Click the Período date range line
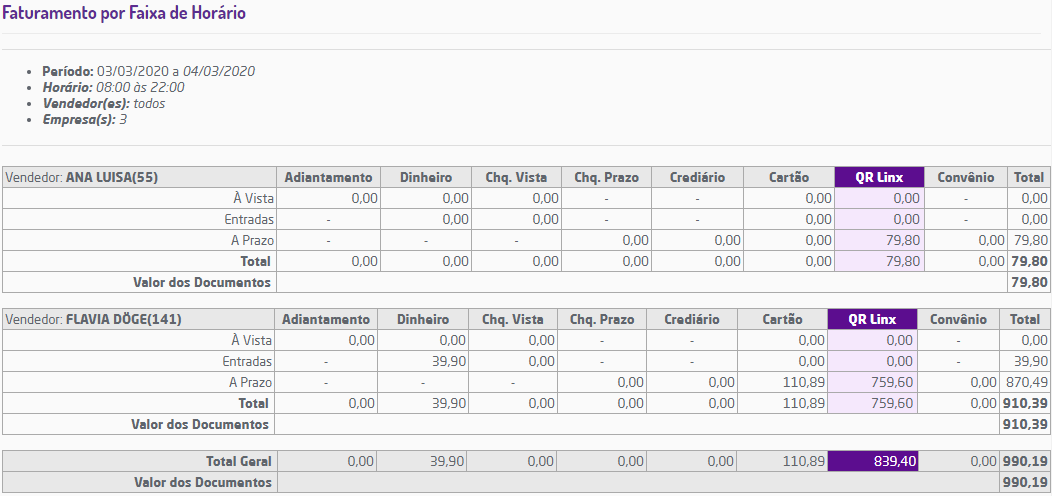Screen dimensions: 1052x496 (x=148, y=71)
